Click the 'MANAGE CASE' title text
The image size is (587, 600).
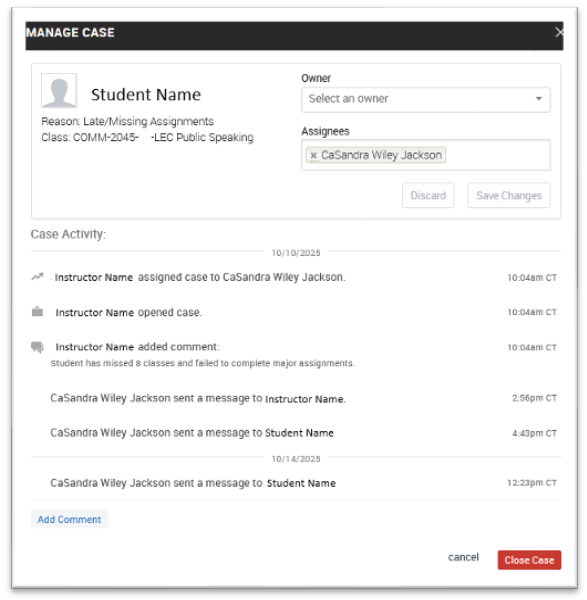(x=70, y=33)
